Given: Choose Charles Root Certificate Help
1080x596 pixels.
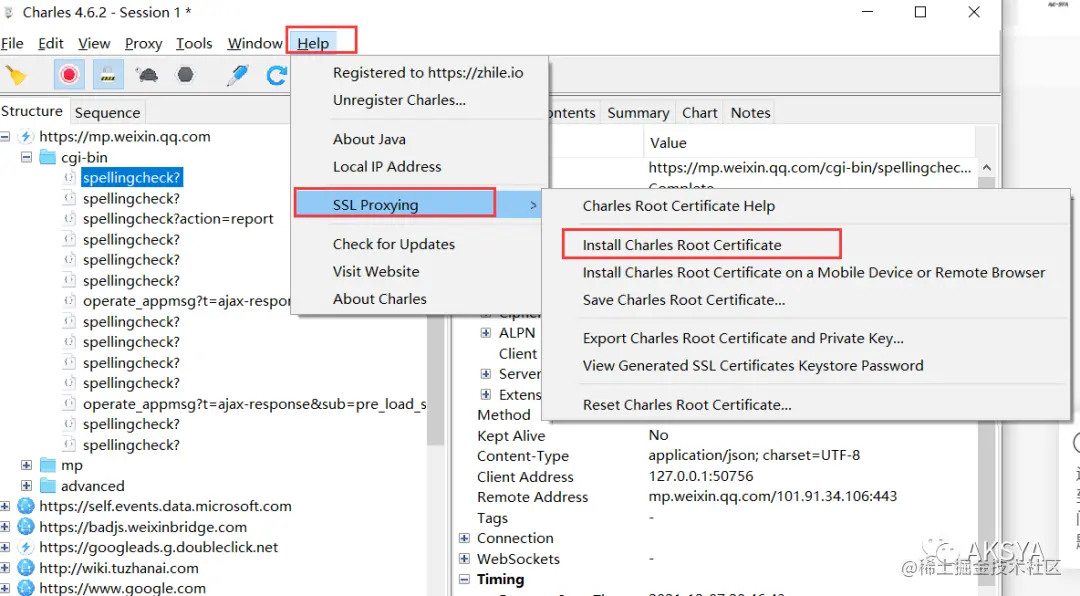Looking at the screenshot, I should 678,206.
